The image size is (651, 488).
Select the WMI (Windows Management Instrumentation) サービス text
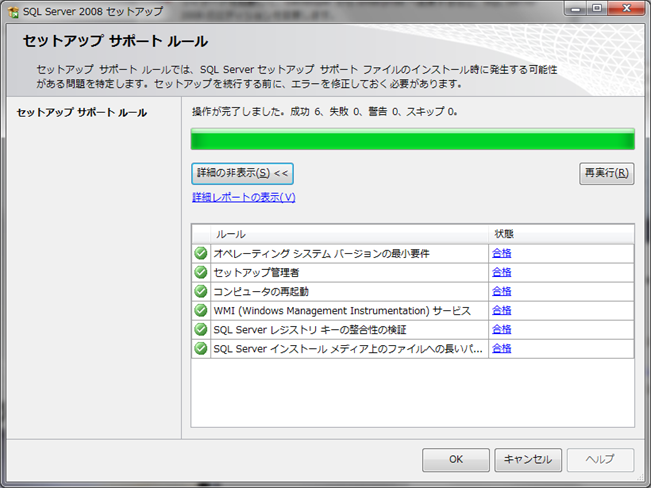point(342,311)
